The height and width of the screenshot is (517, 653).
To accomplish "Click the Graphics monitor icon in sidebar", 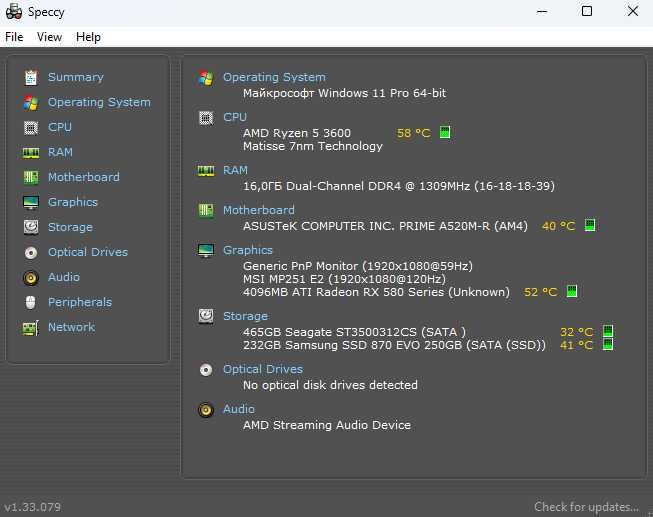I will [31, 202].
